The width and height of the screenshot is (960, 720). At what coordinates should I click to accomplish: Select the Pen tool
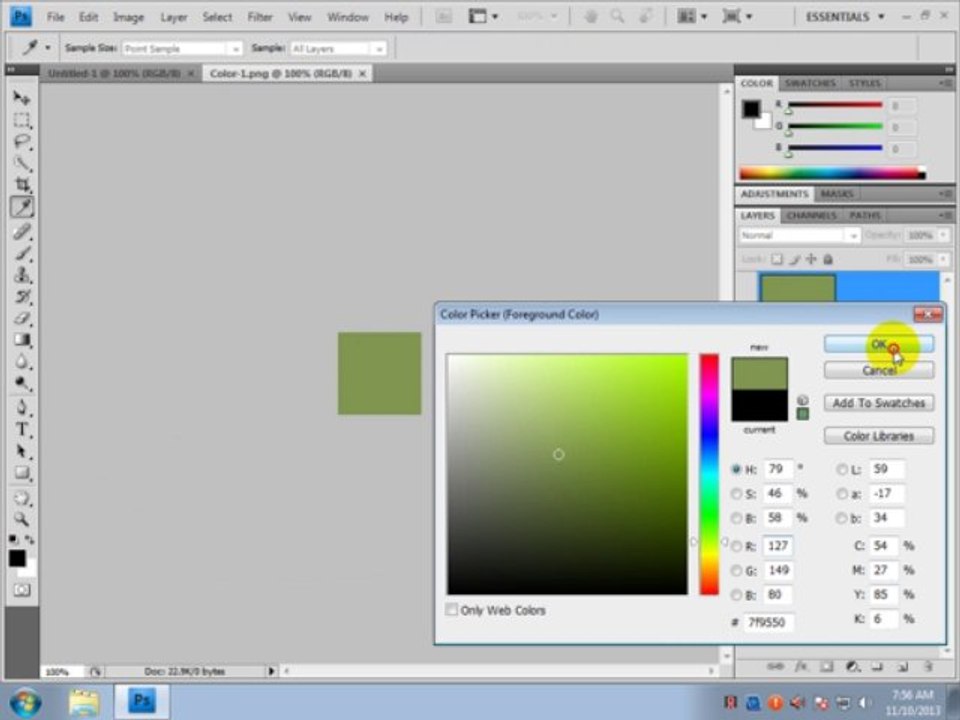tap(21, 407)
